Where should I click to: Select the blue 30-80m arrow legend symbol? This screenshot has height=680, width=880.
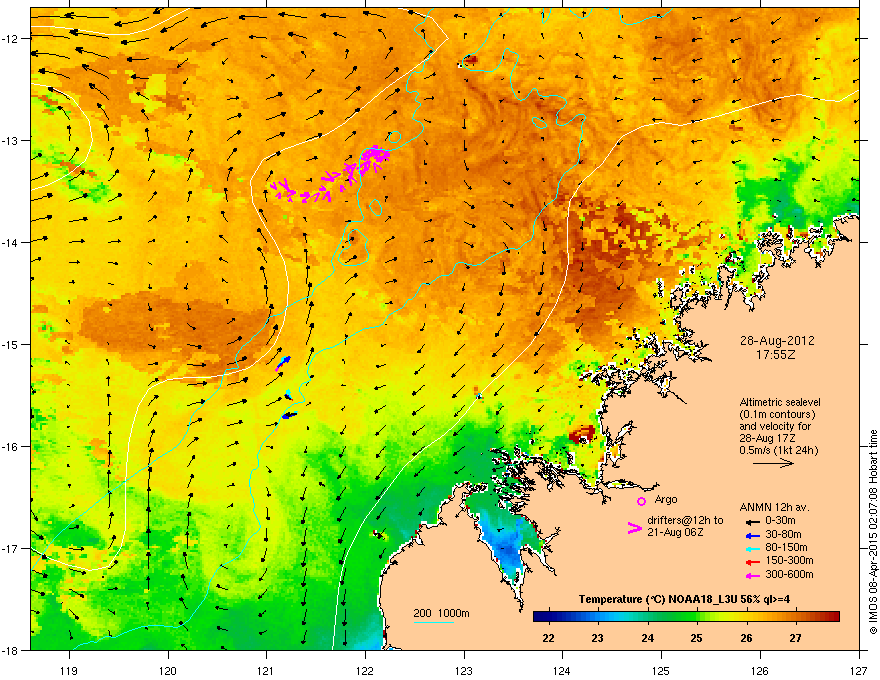(x=752, y=535)
